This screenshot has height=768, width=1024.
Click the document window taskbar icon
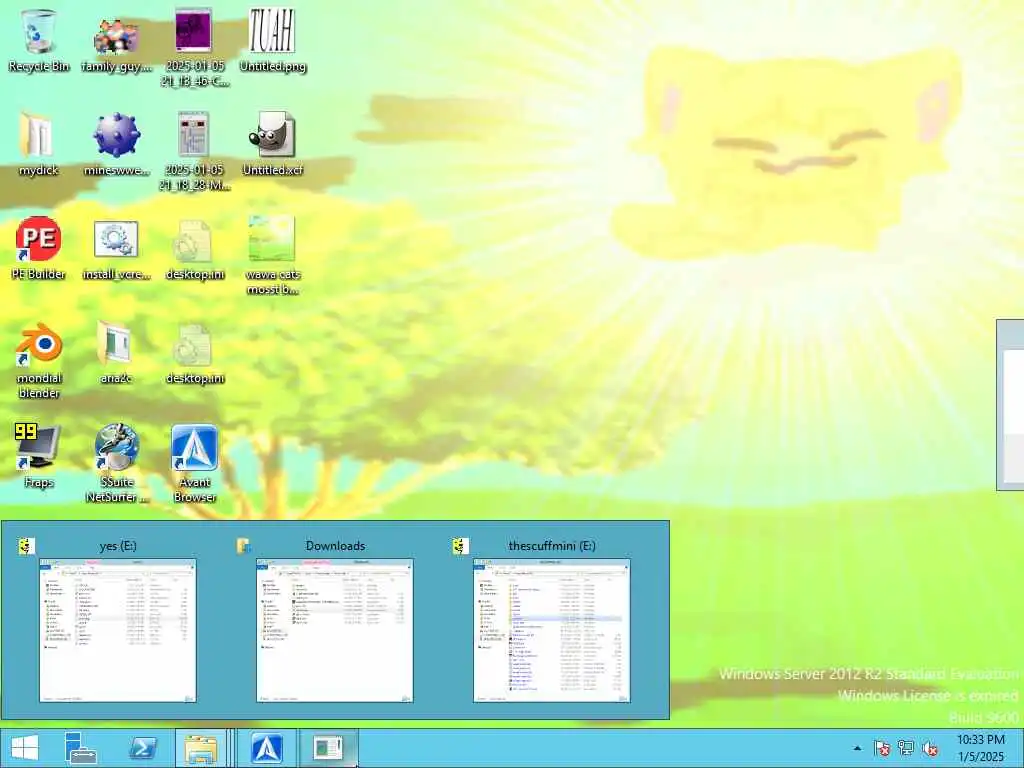pyautogui.click(x=328, y=748)
